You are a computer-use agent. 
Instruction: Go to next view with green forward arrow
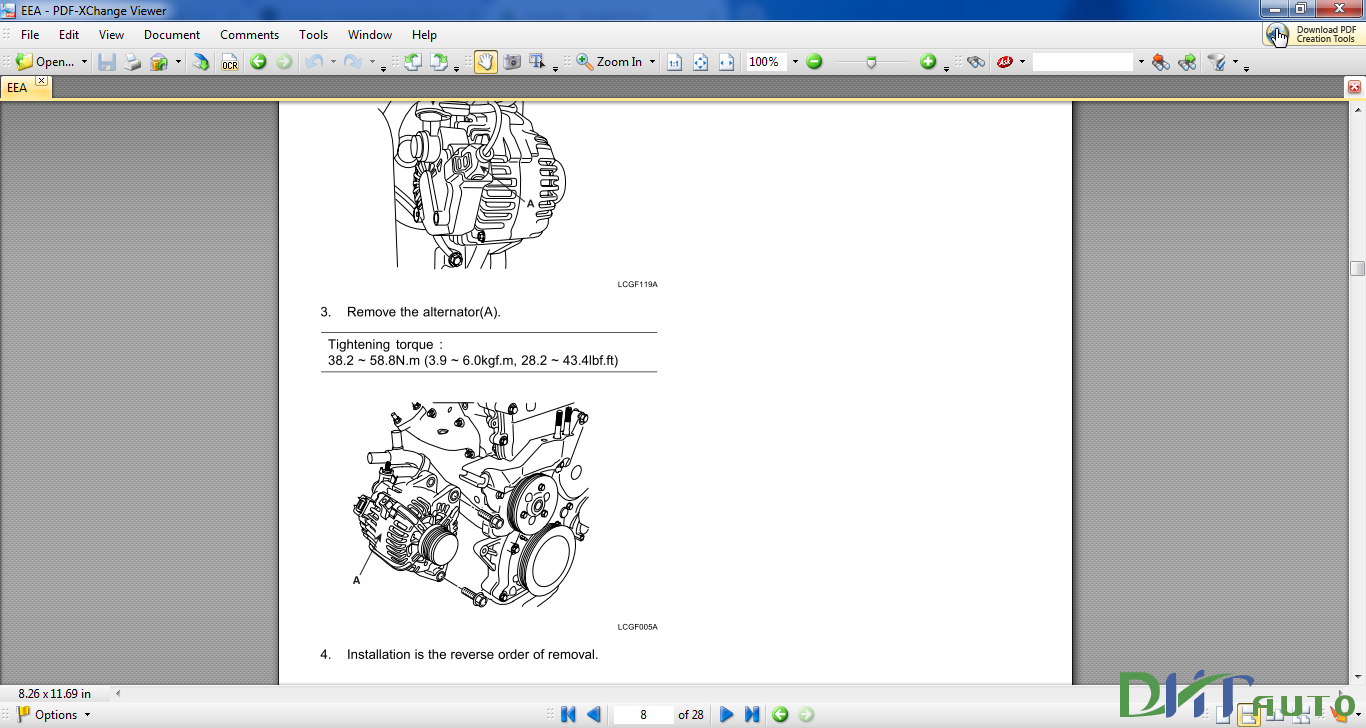(x=284, y=62)
